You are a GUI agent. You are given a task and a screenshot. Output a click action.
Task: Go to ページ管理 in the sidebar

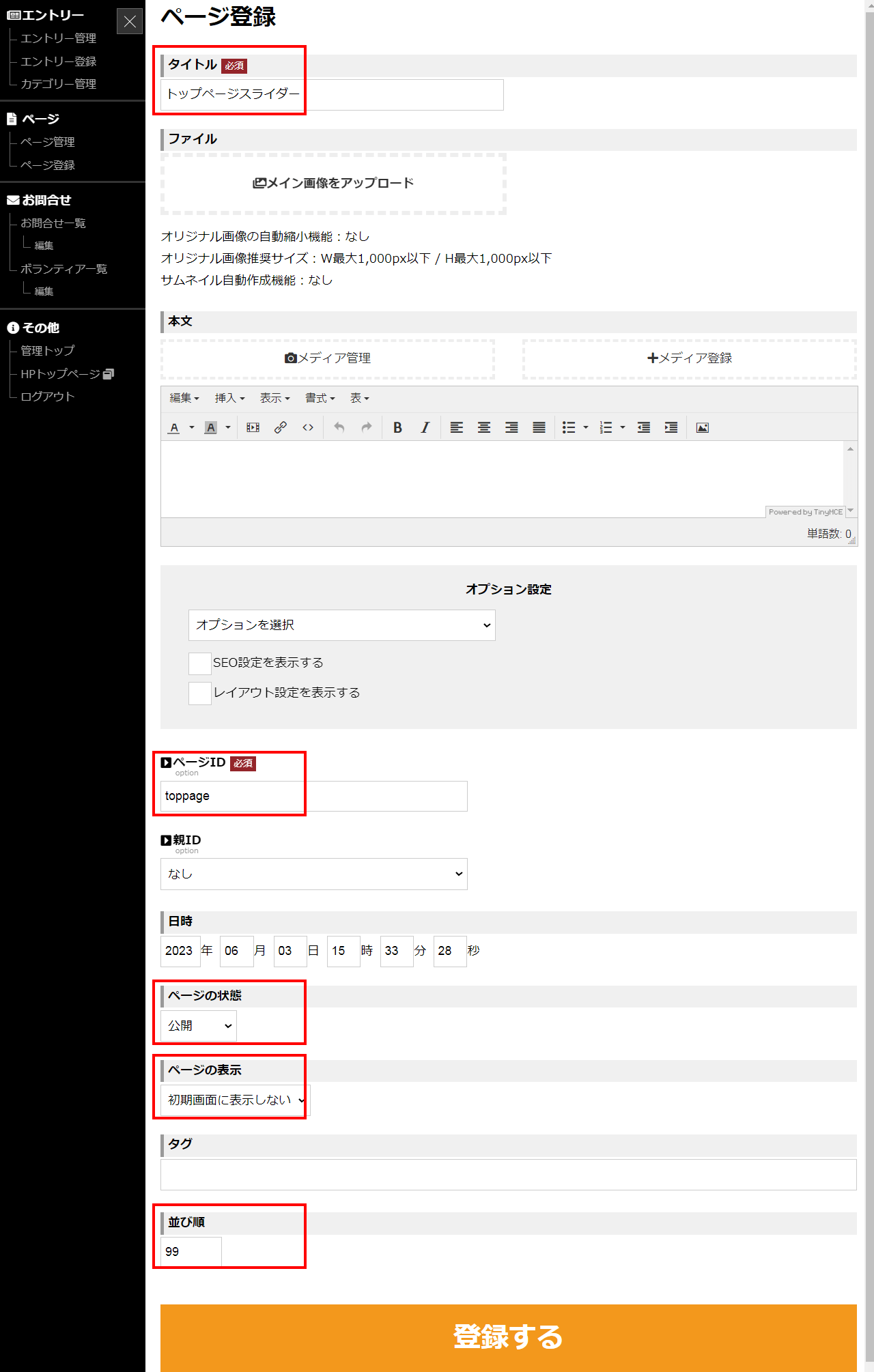[48, 142]
